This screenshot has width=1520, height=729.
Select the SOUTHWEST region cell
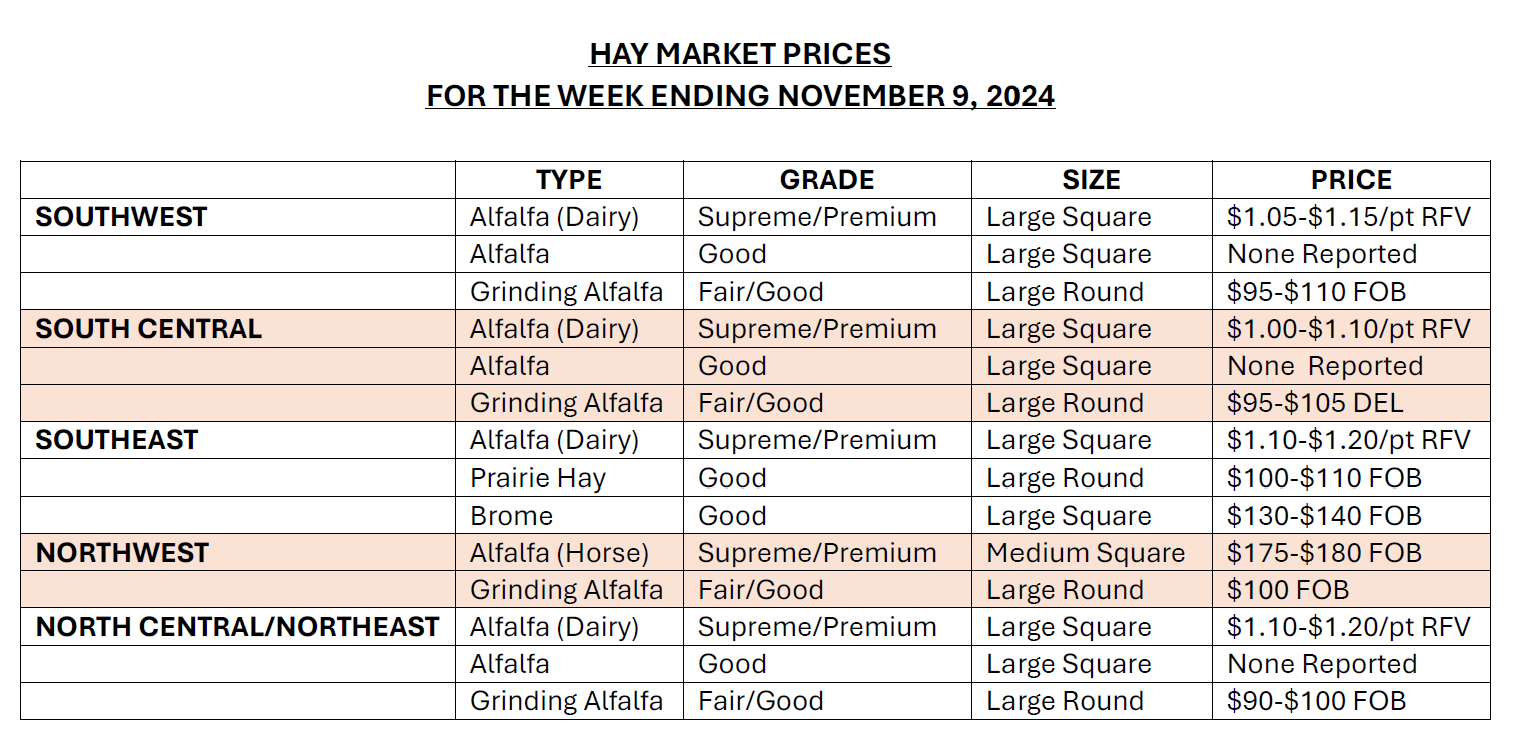coord(121,217)
